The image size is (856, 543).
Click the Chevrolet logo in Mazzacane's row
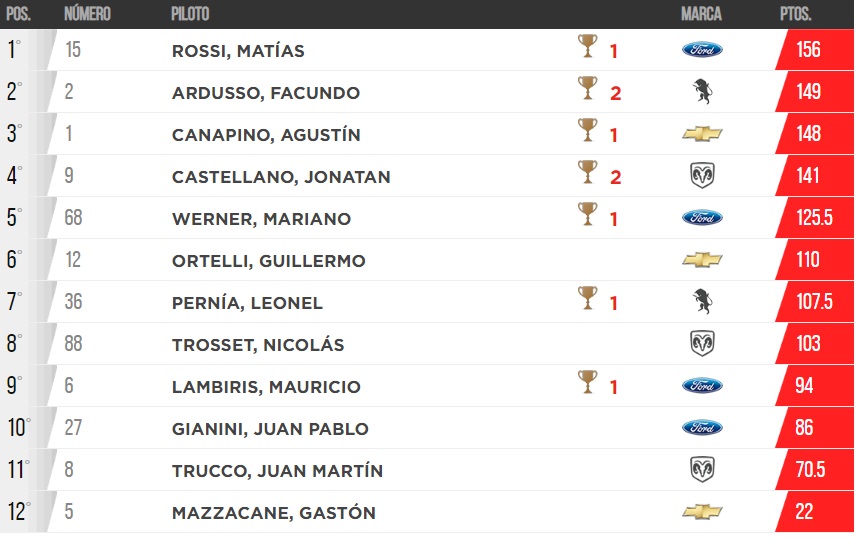(702, 512)
